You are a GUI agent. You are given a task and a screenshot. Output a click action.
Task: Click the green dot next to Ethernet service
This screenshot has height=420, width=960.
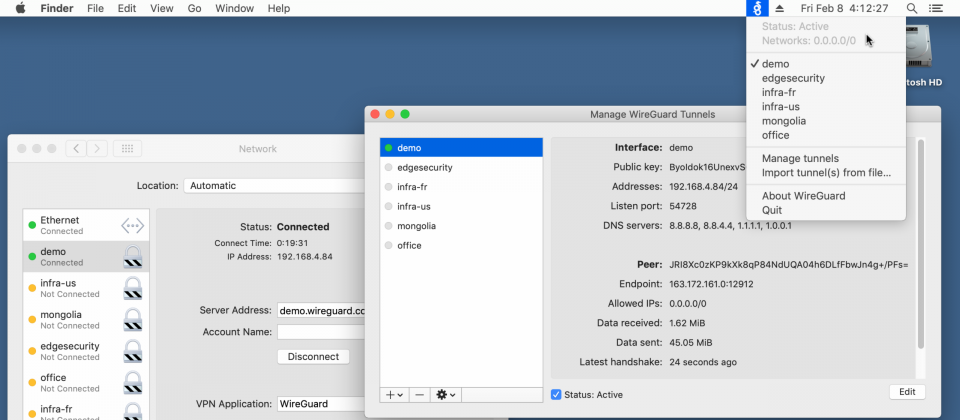pos(32,225)
